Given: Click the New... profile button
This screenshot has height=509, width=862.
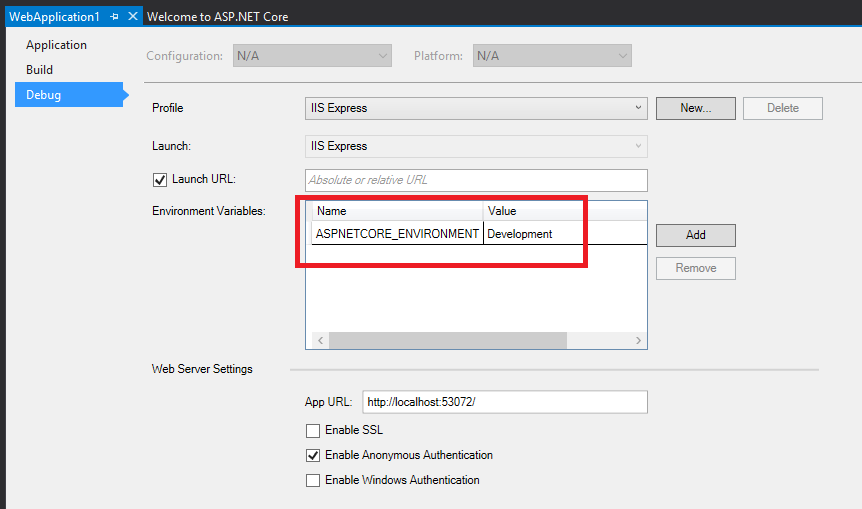Looking at the screenshot, I should [695, 108].
